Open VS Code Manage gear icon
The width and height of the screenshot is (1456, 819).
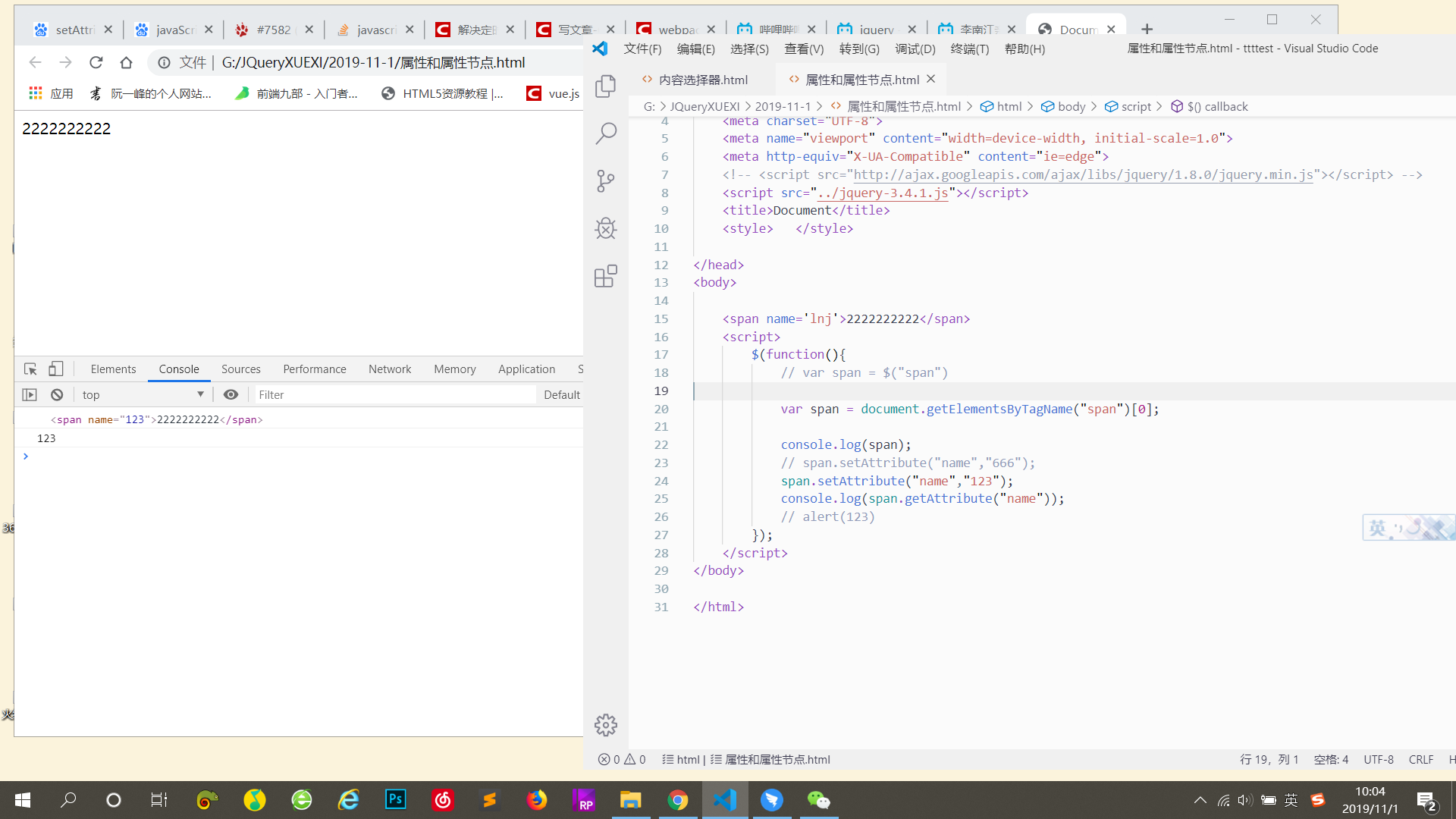[605, 725]
